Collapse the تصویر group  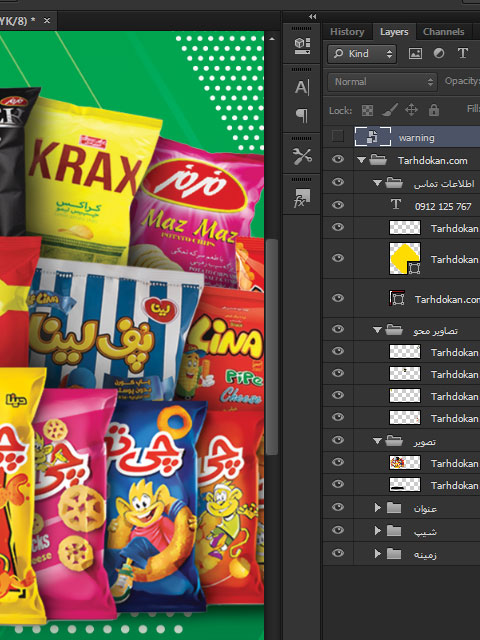pos(377,441)
